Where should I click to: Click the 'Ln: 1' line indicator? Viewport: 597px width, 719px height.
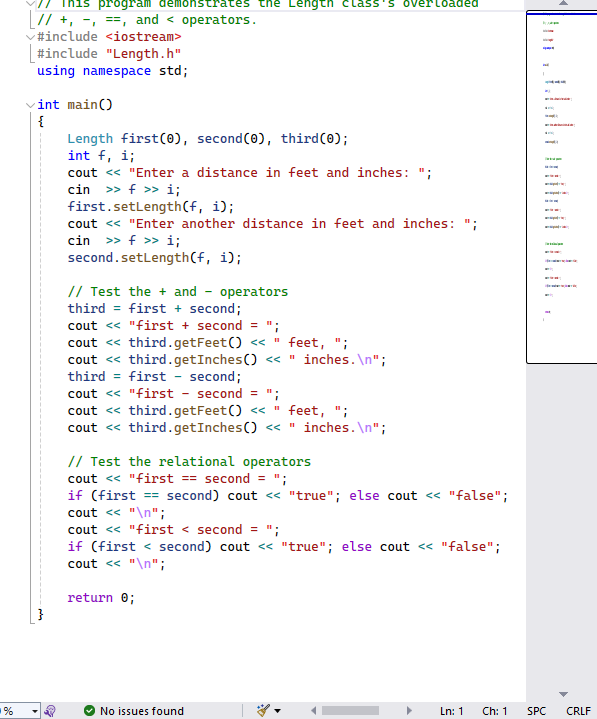(451, 711)
